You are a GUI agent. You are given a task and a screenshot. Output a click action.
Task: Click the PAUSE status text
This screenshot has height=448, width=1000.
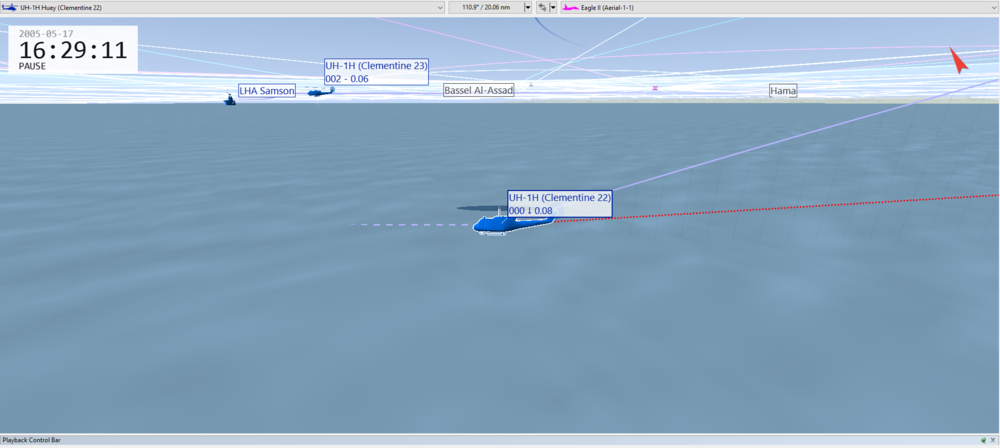click(x=32, y=66)
